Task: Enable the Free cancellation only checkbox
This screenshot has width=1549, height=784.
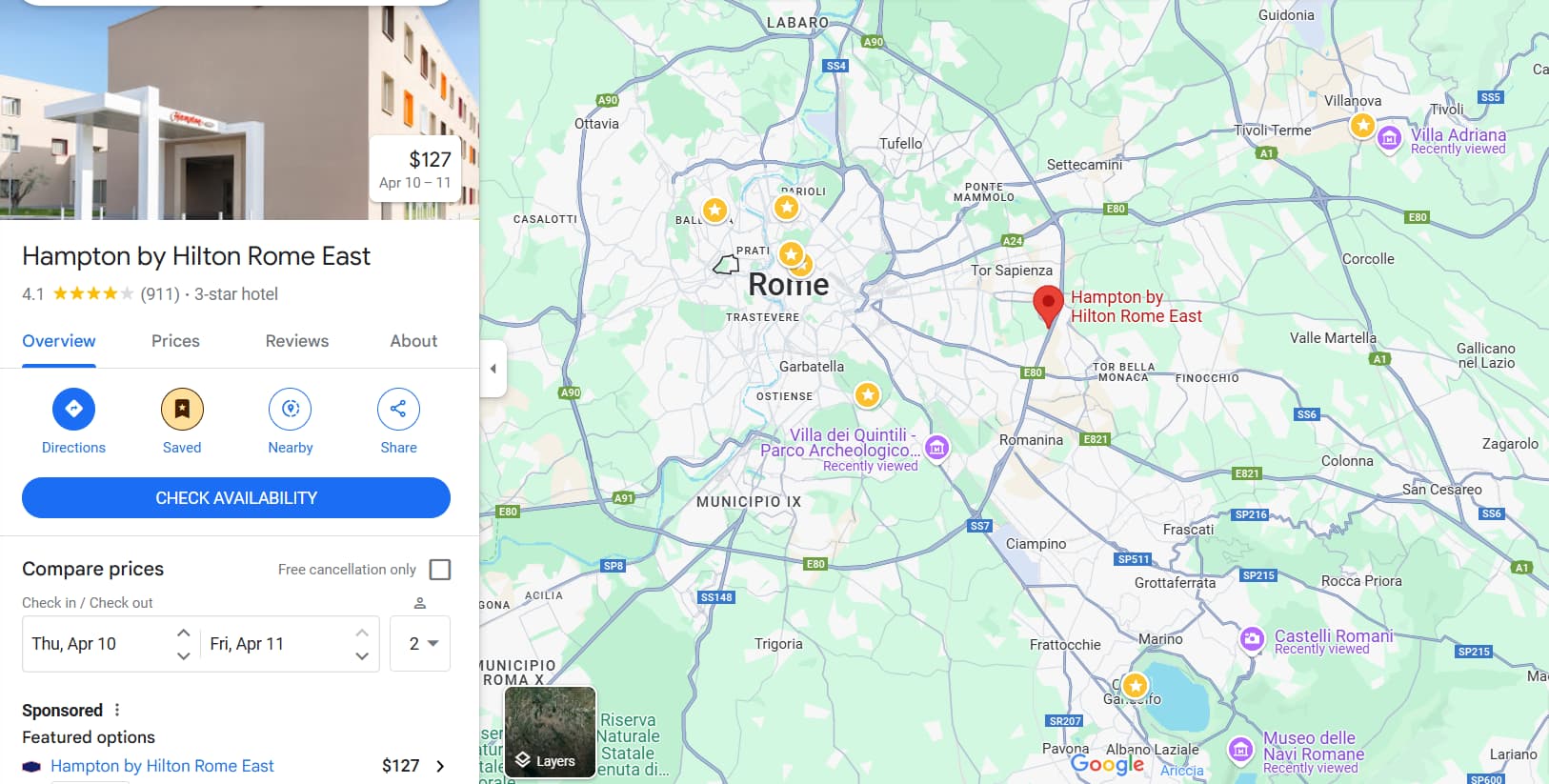Action: click(x=440, y=570)
